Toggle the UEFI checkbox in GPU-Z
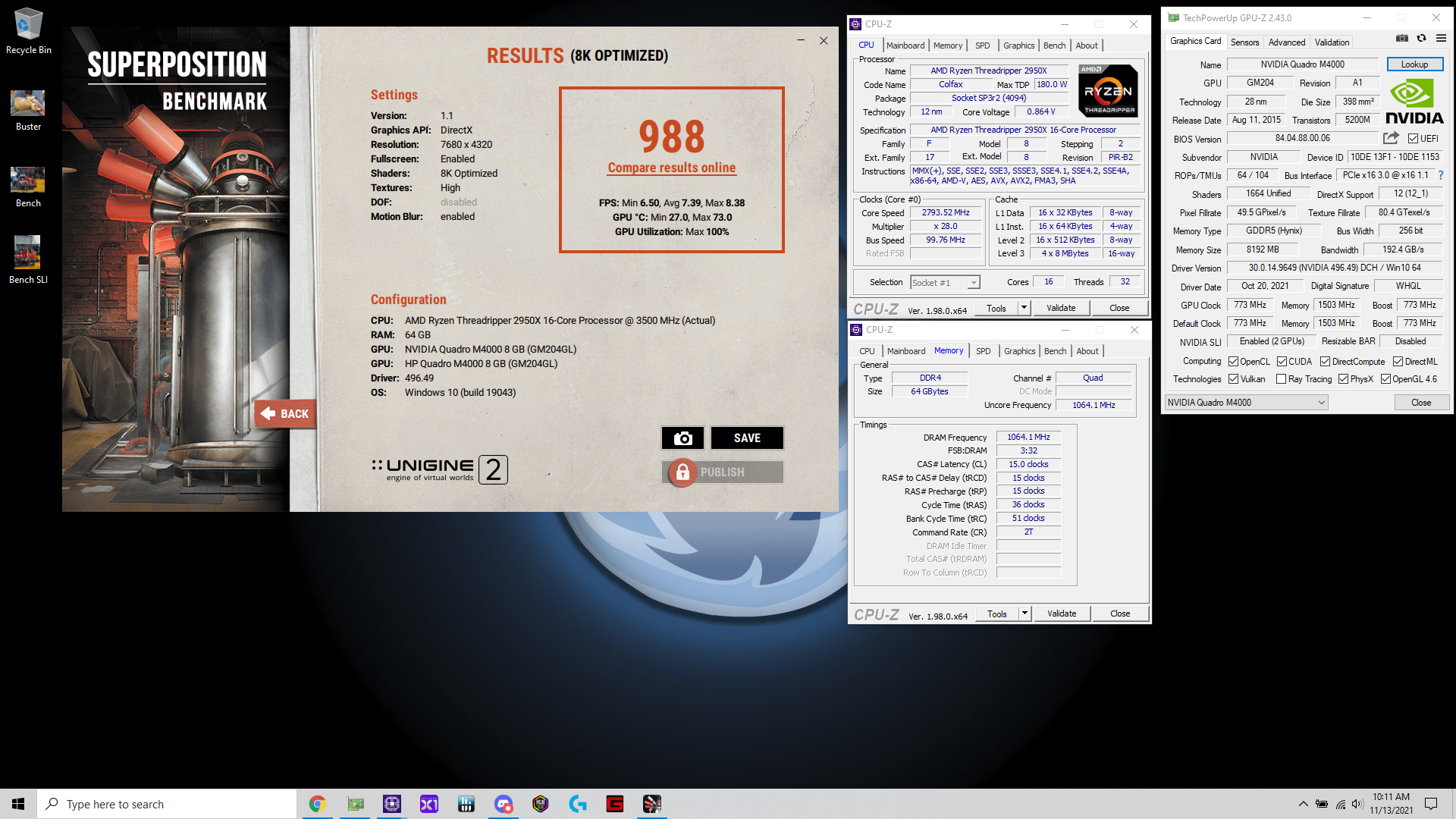 click(x=1413, y=139)
